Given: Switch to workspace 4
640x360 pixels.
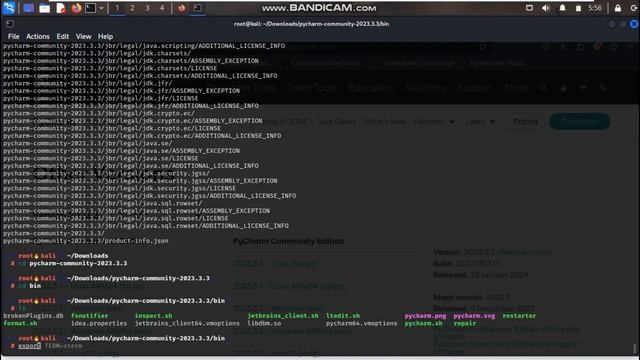Looking at the screenshot, I should pyautogui.click(x=162, y=8).
